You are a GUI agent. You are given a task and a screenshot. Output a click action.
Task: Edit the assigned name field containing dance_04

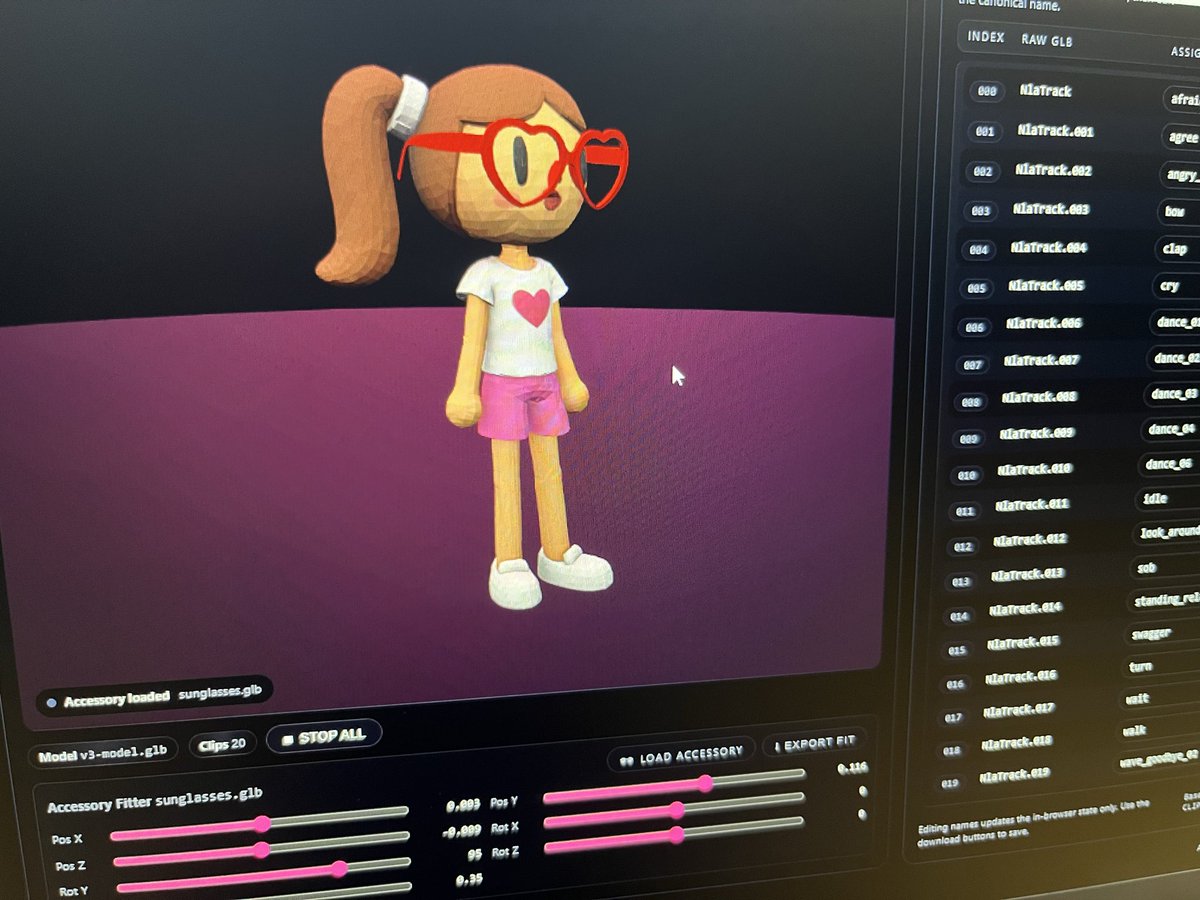pos(1171,429)
